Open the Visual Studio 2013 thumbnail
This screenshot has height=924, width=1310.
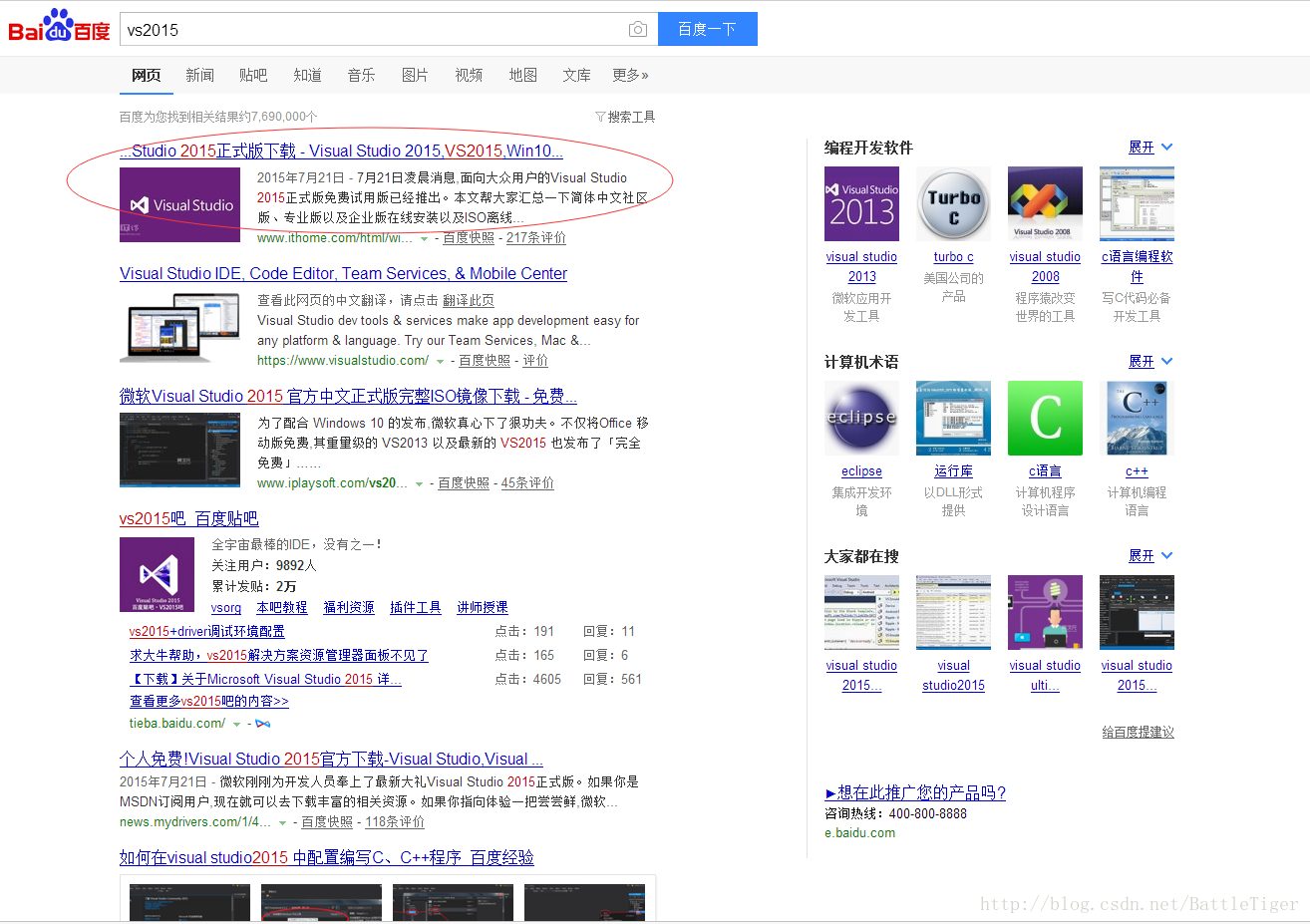coord(861,203)
